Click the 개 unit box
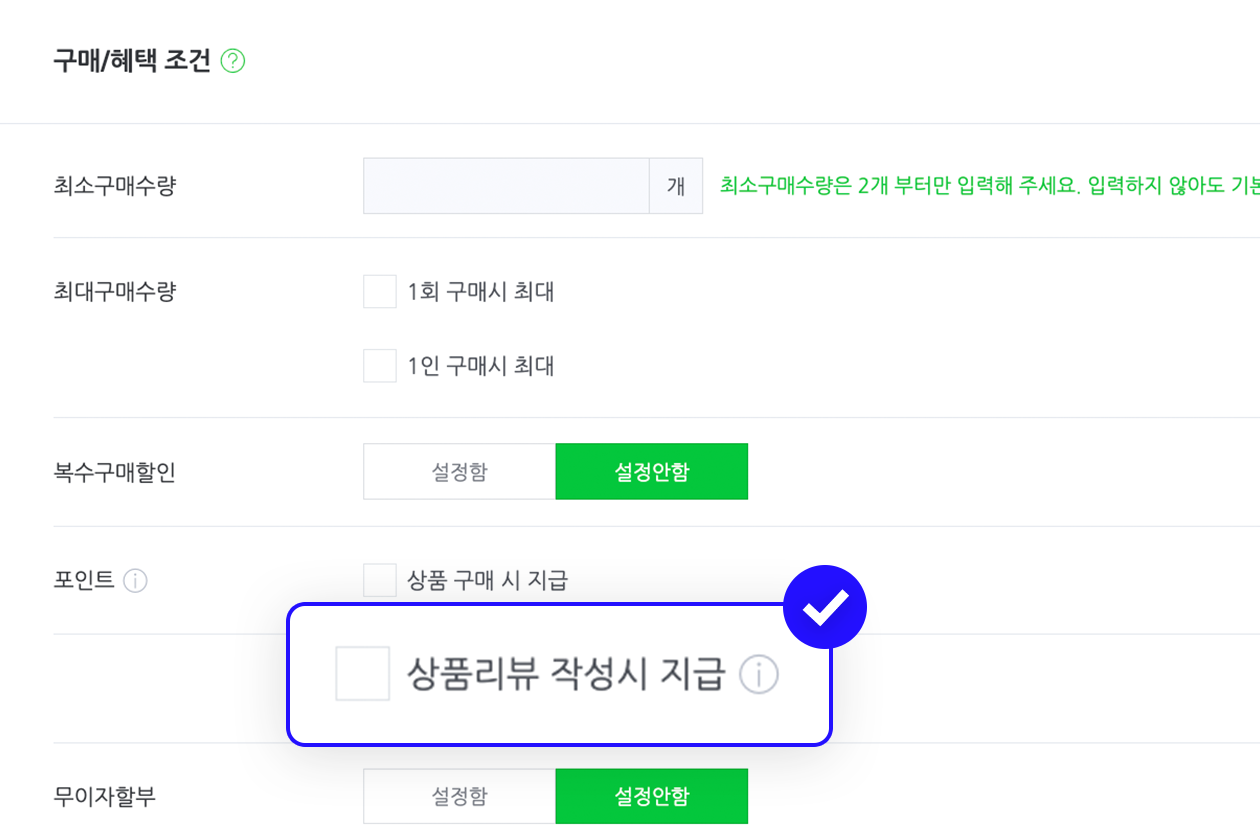 click(x=676, y=186)
